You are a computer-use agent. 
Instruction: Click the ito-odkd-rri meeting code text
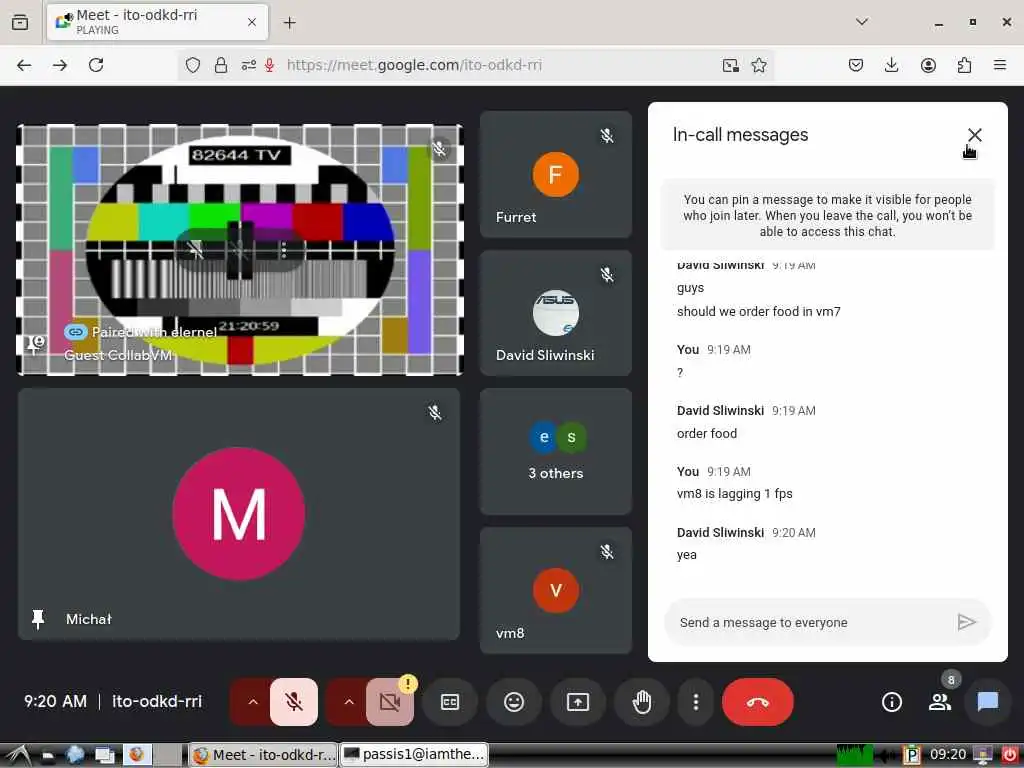click(157, 701)
